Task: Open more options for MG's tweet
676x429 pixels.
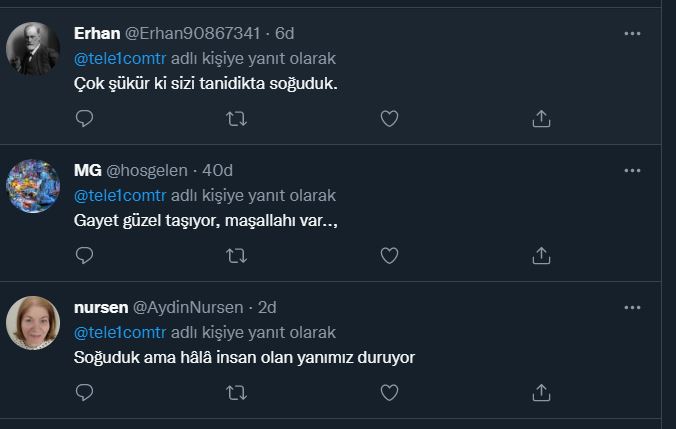Action: (632, 170)
